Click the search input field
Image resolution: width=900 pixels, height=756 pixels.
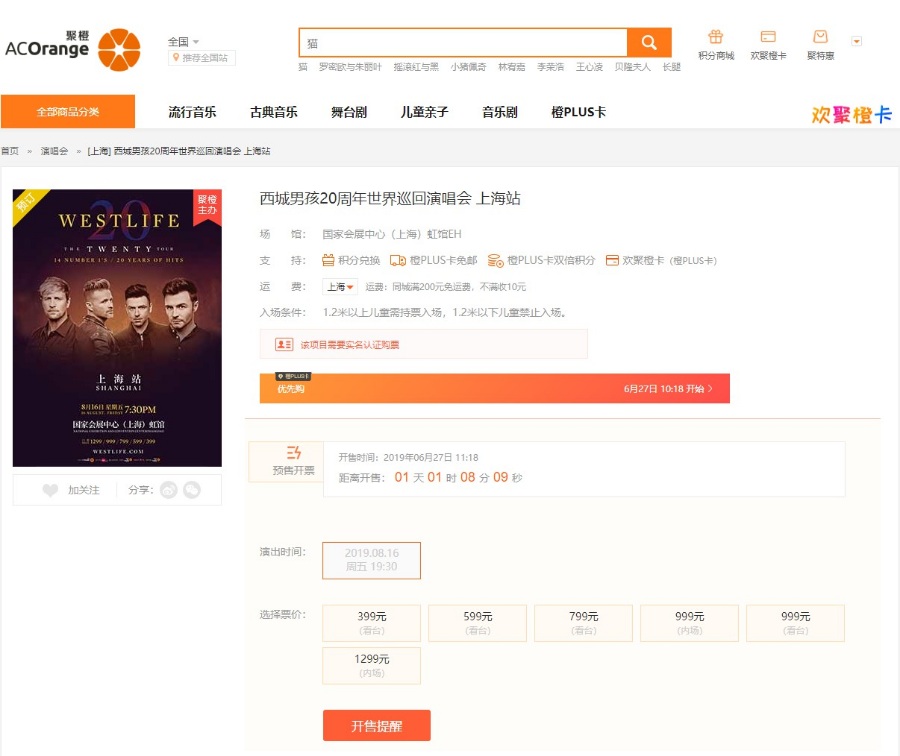[462, 43]
